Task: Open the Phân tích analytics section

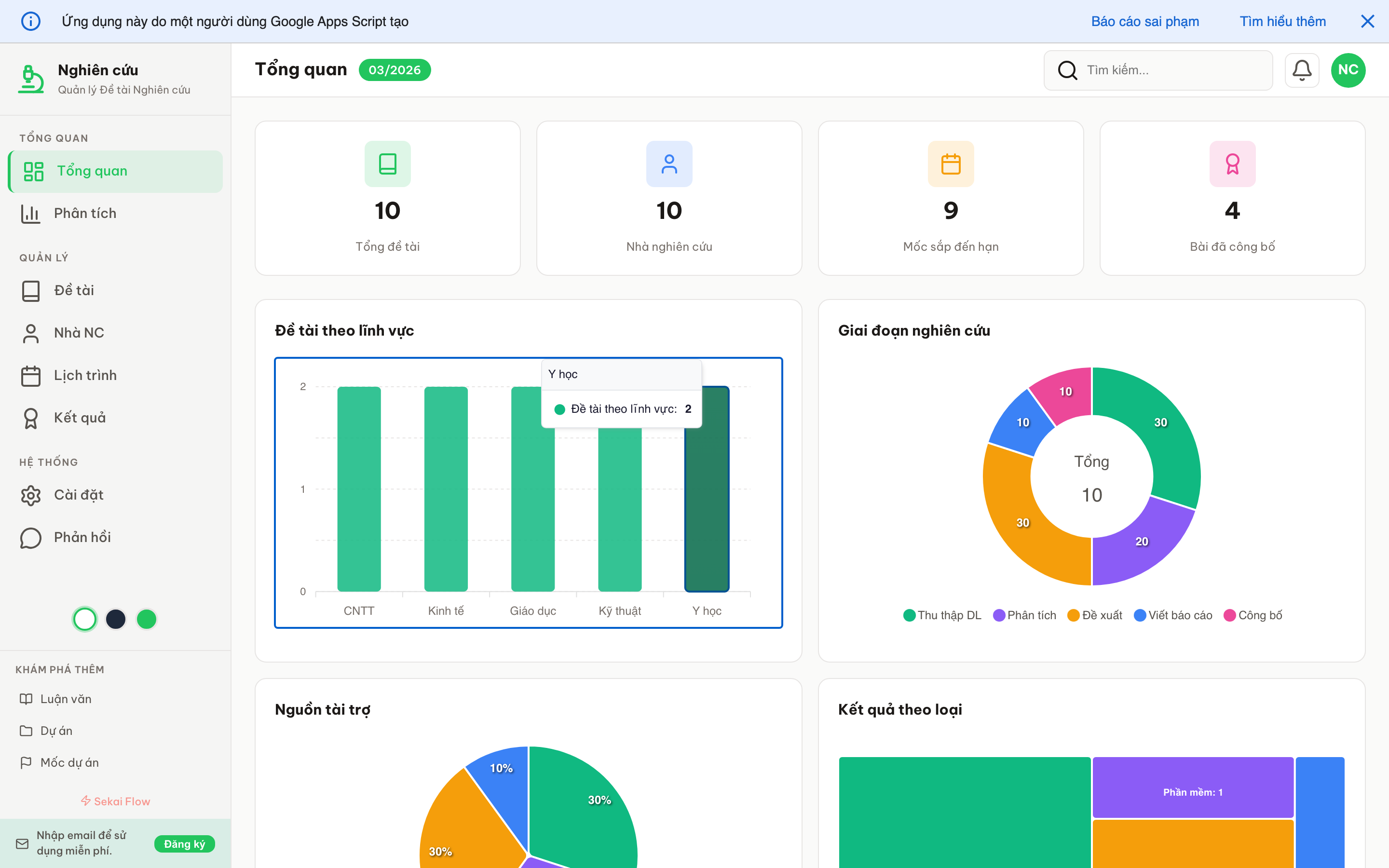Action: point(86,213)
